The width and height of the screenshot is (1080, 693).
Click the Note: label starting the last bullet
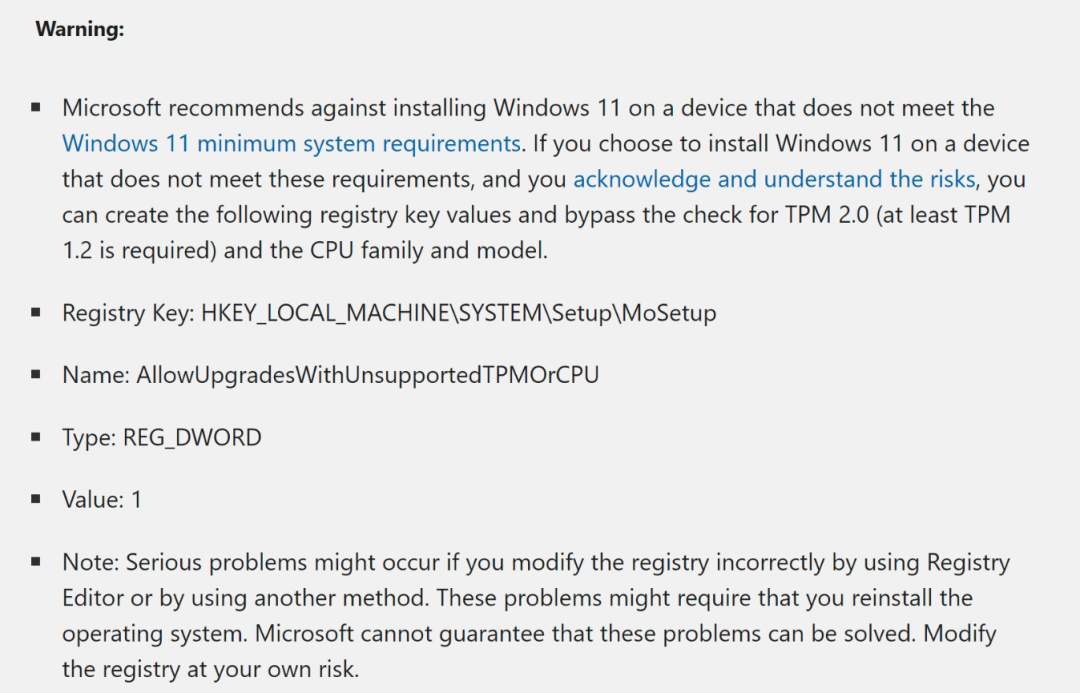[91, 562]
